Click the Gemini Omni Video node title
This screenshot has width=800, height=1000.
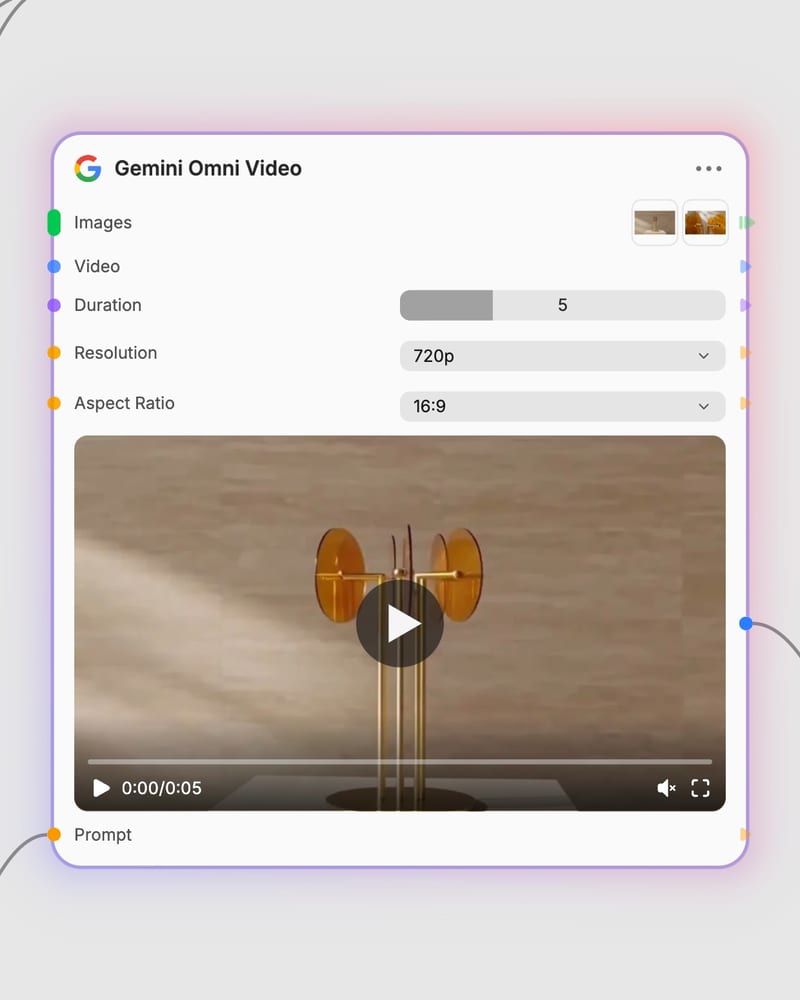[208, 168]
